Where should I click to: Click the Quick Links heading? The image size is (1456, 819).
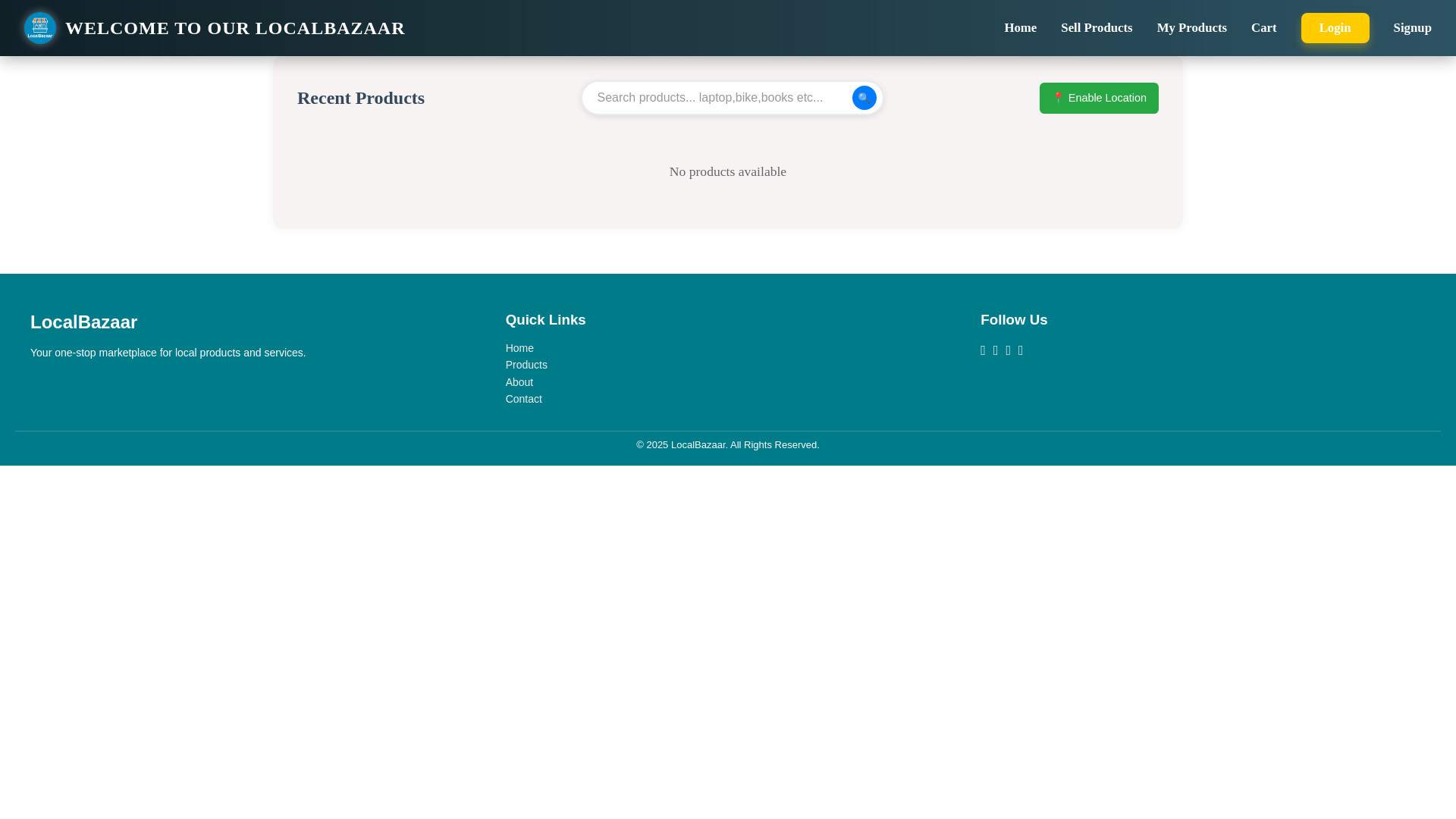click(x=545, y=320)
